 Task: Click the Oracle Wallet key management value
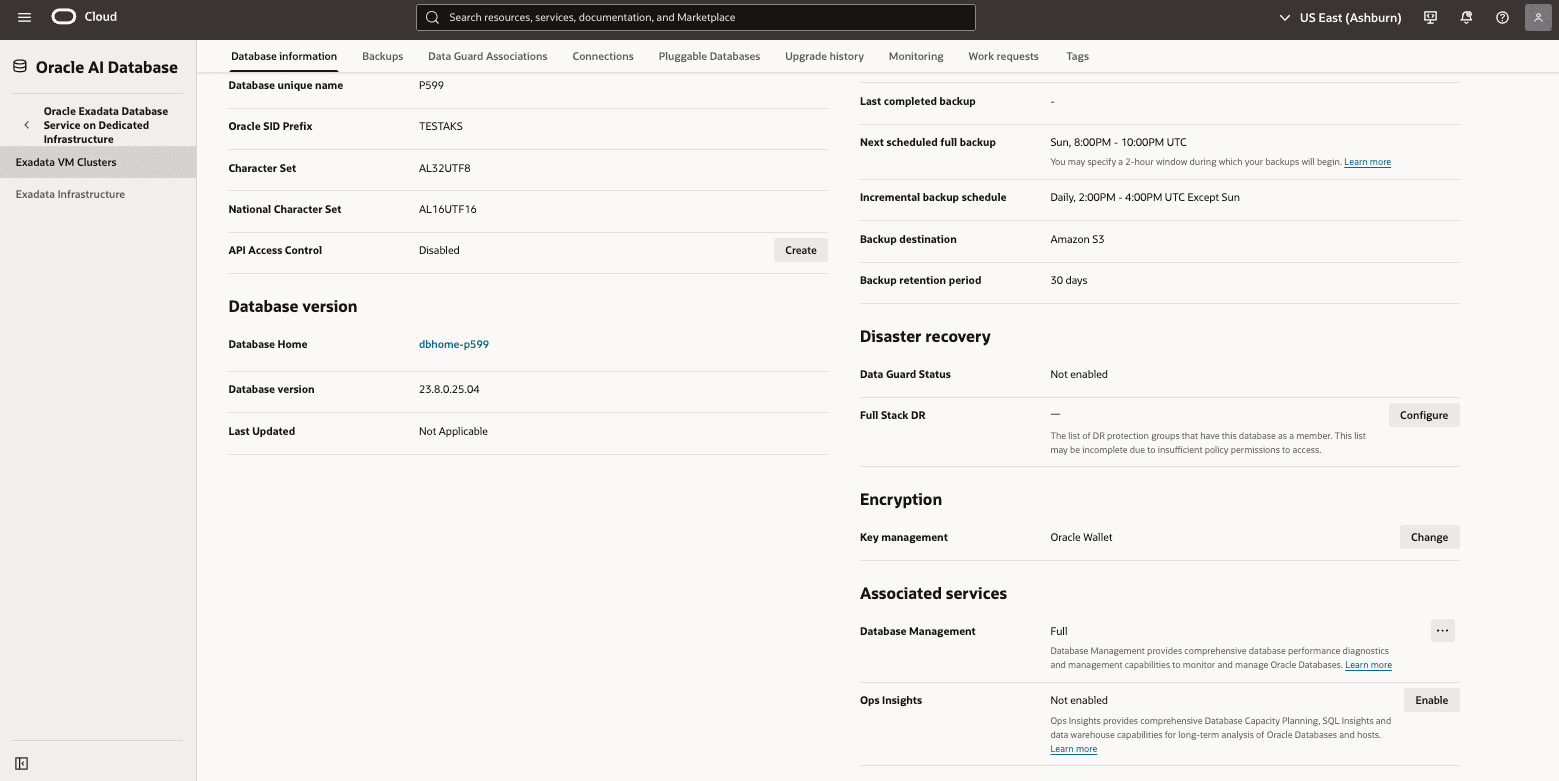click(1081, 537)
